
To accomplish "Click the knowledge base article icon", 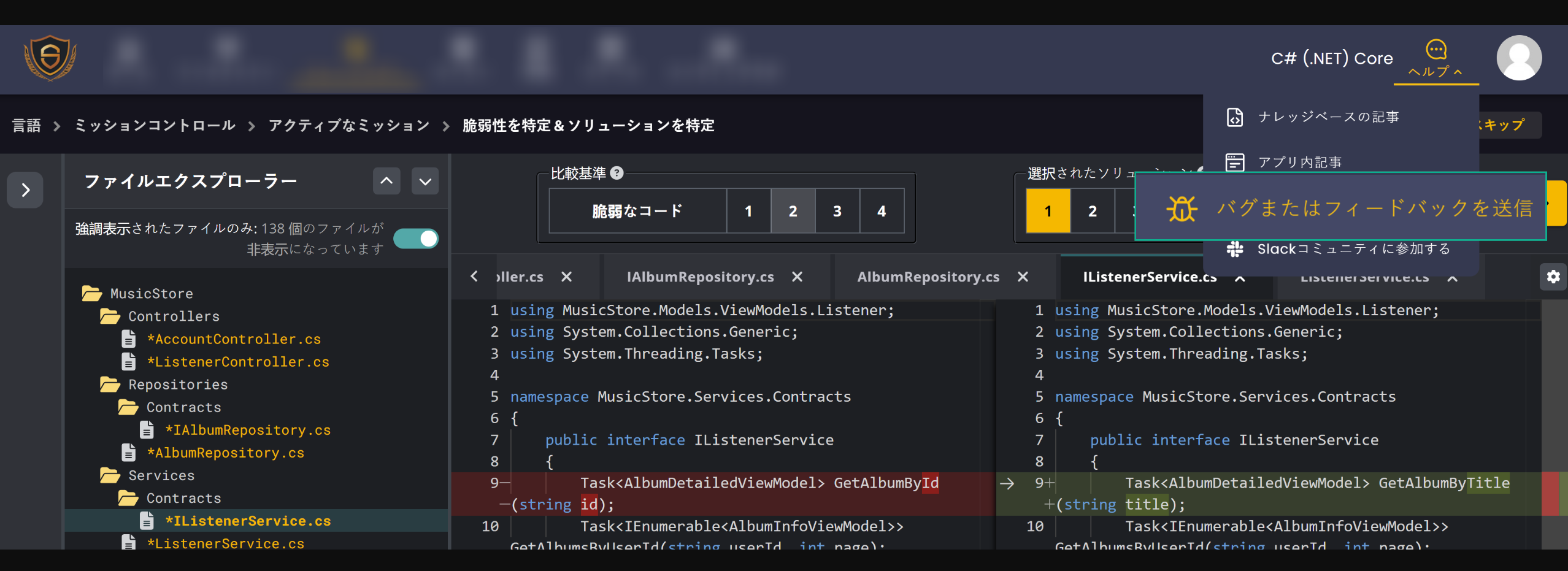I will 1234,117.
